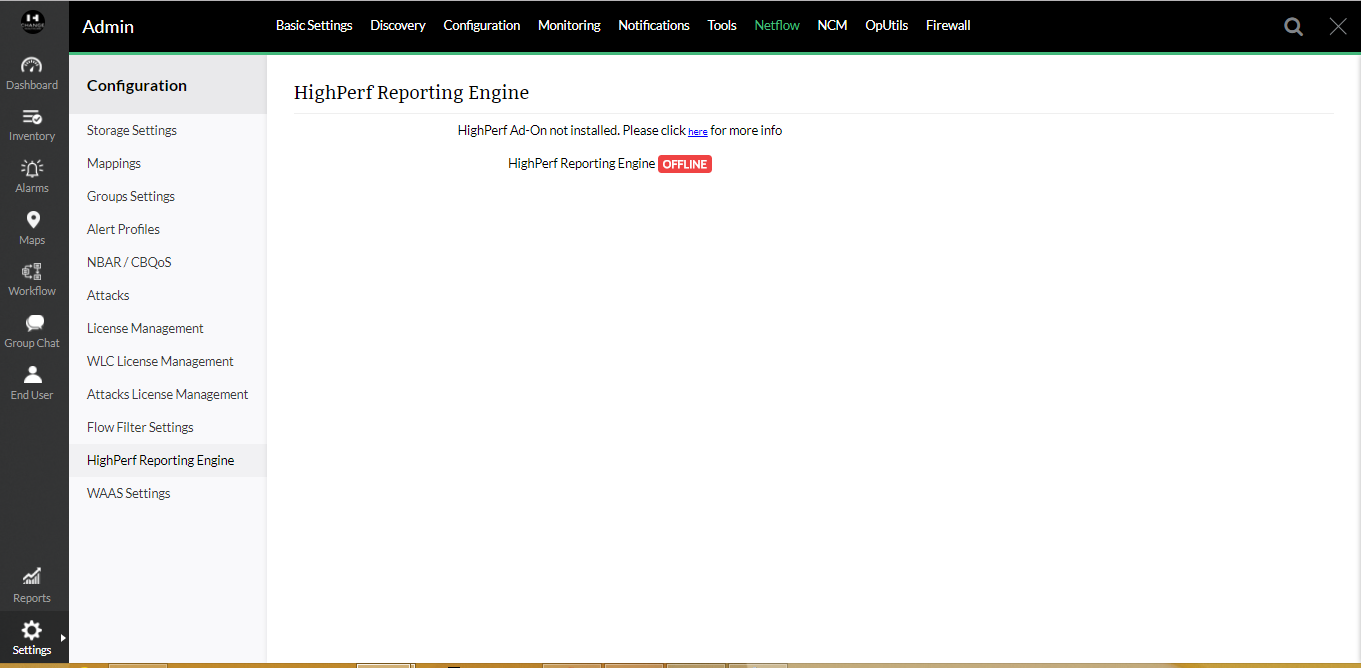This screenshot has width=1361, height=668.
Task: Switch to the Configuration tab
Action: [x=482, y=26]
